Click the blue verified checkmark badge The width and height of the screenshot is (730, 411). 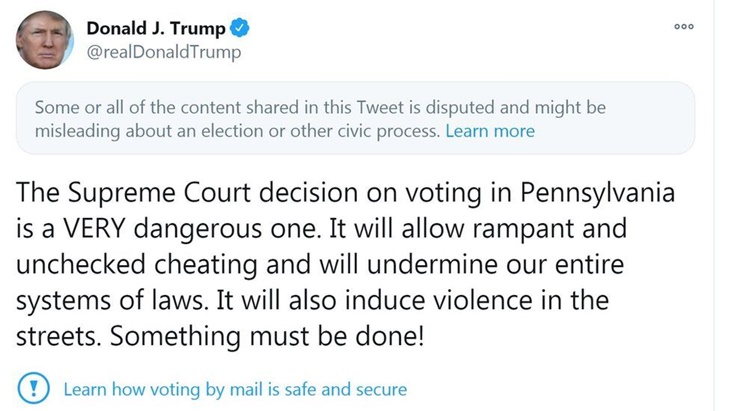coord(241,29)
